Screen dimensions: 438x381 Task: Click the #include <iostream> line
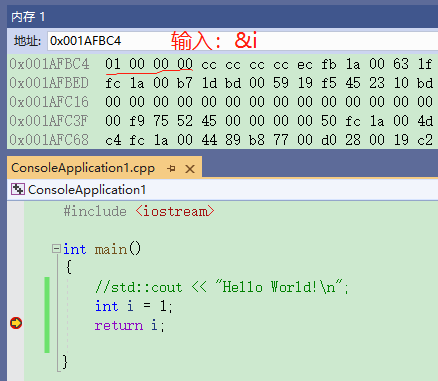(139, 211)
